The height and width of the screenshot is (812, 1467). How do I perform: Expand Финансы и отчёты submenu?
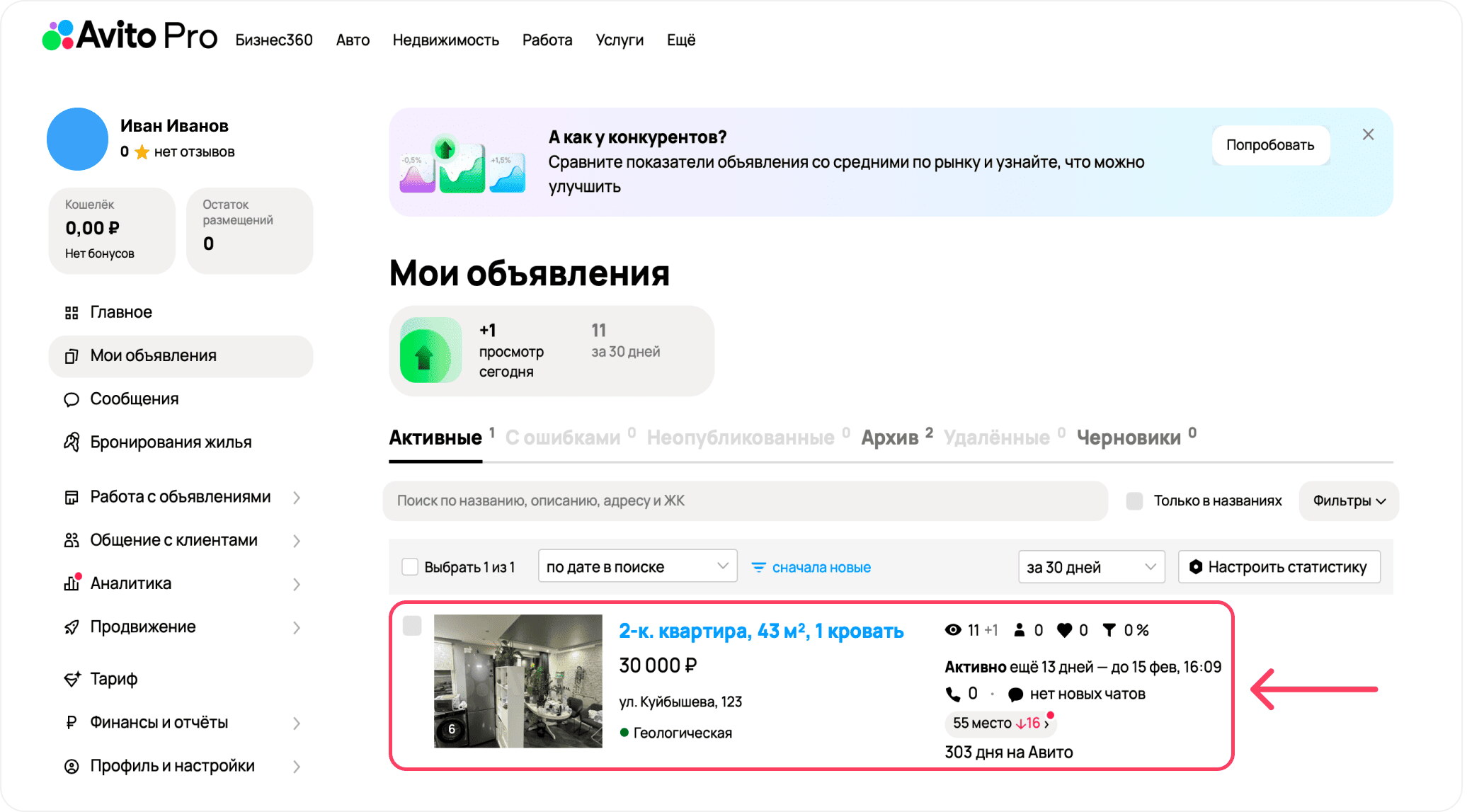297,723
